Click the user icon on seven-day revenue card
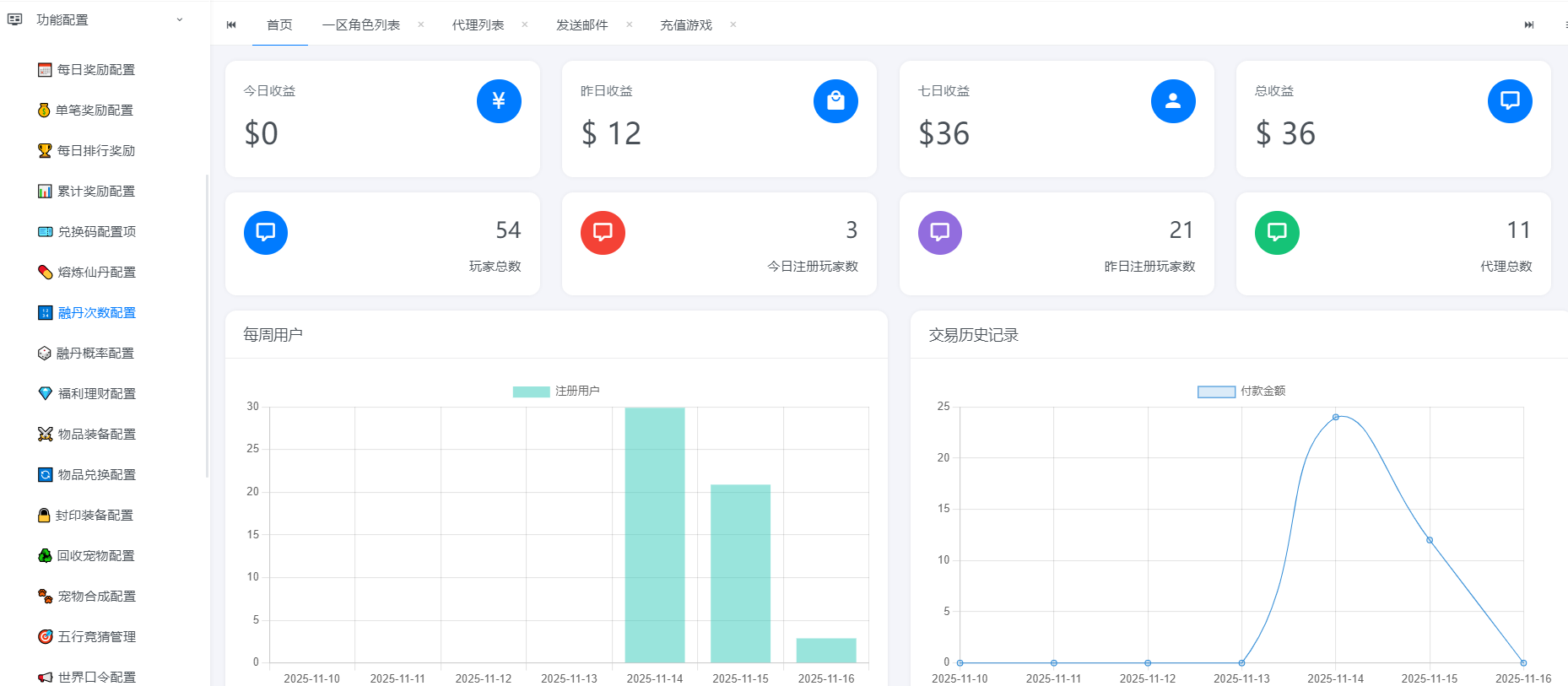The image size is (1568, 686). click(1172, 101)
